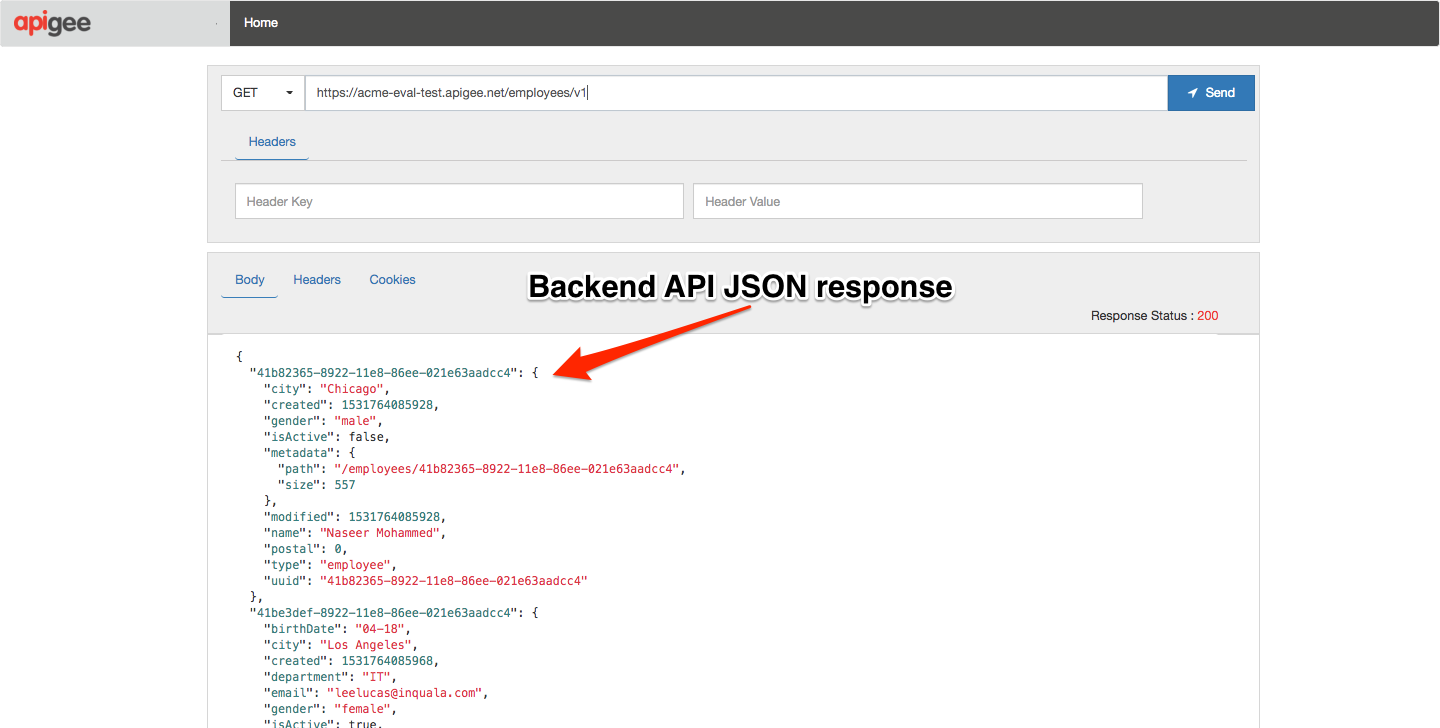Image resolution: width=1440 pixels, height=728 pixels.
Task: Click the paper plane icon on Send
Action: coord(1193,93)
